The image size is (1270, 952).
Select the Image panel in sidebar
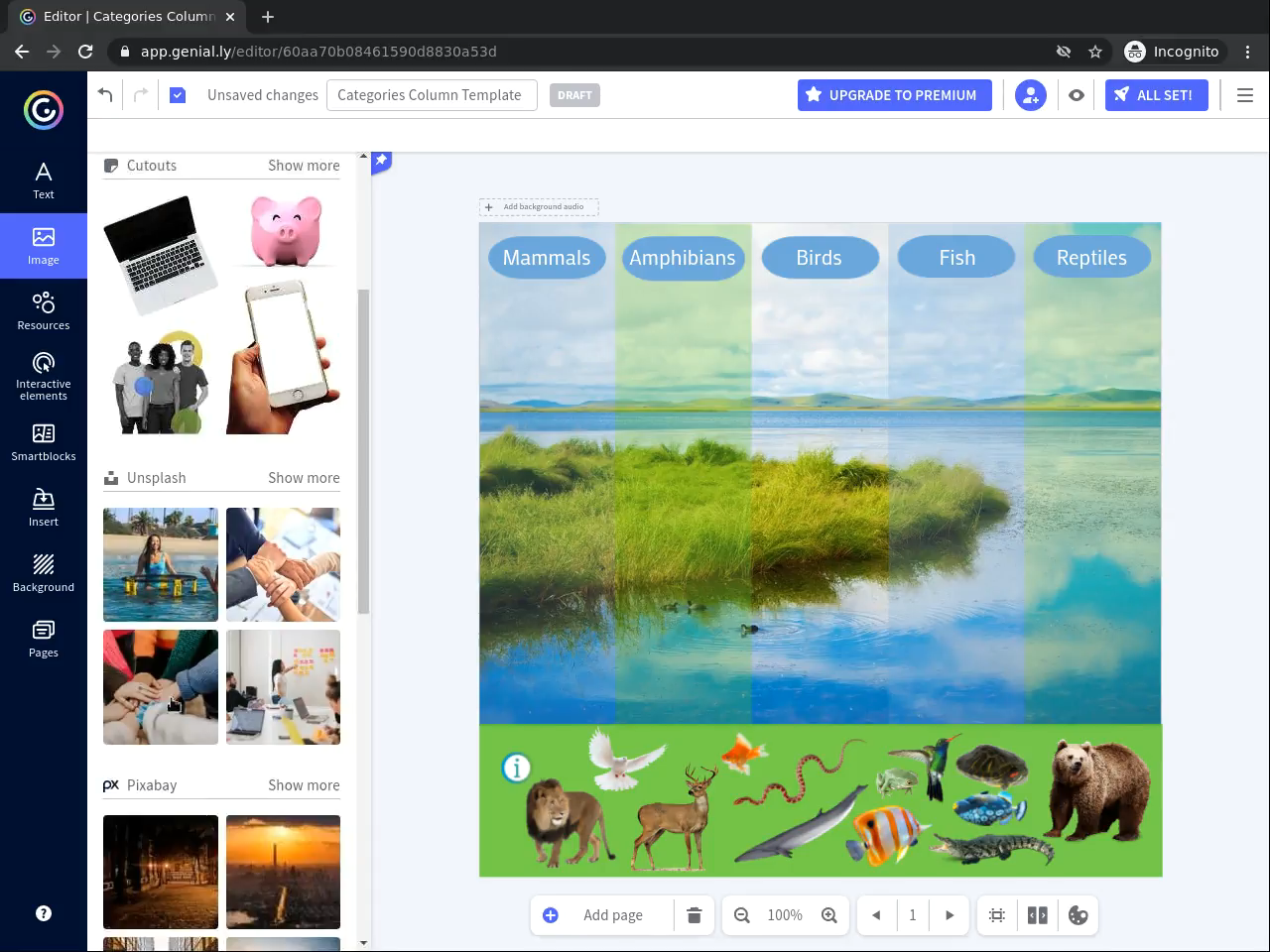(x=44, y=246)
